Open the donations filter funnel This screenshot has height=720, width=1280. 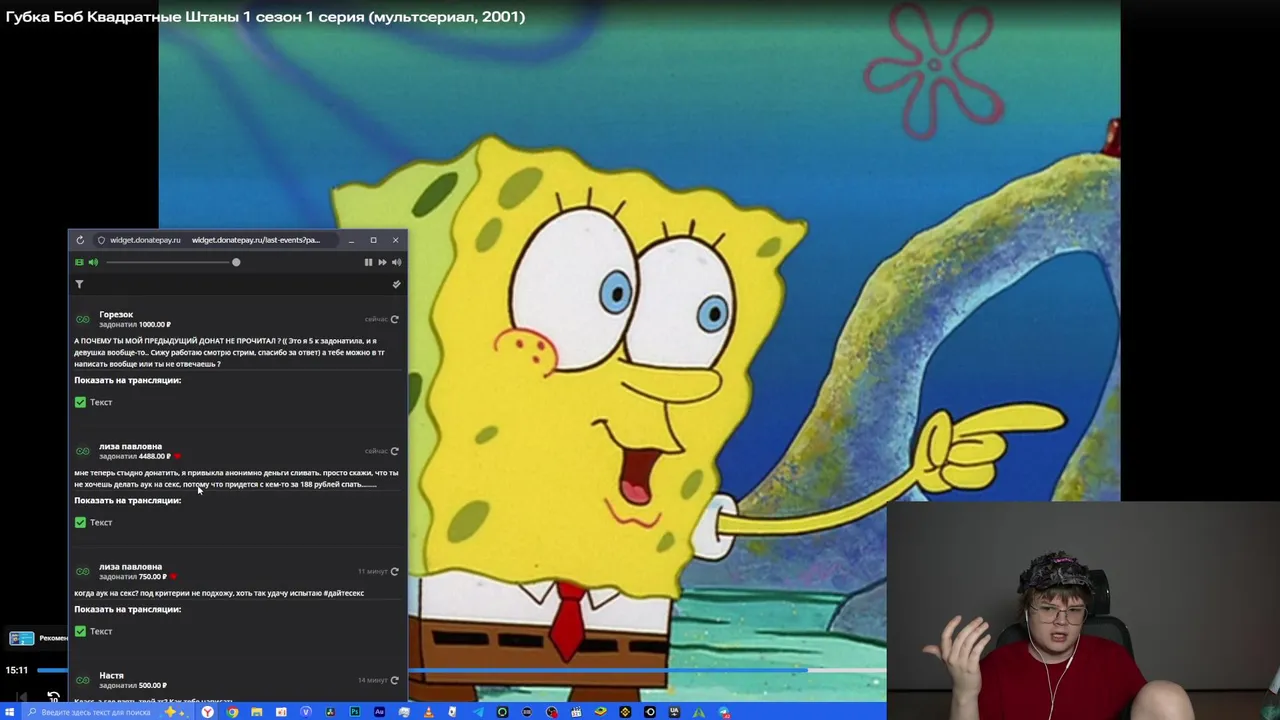pyautogui.click(x=79, y=284)
